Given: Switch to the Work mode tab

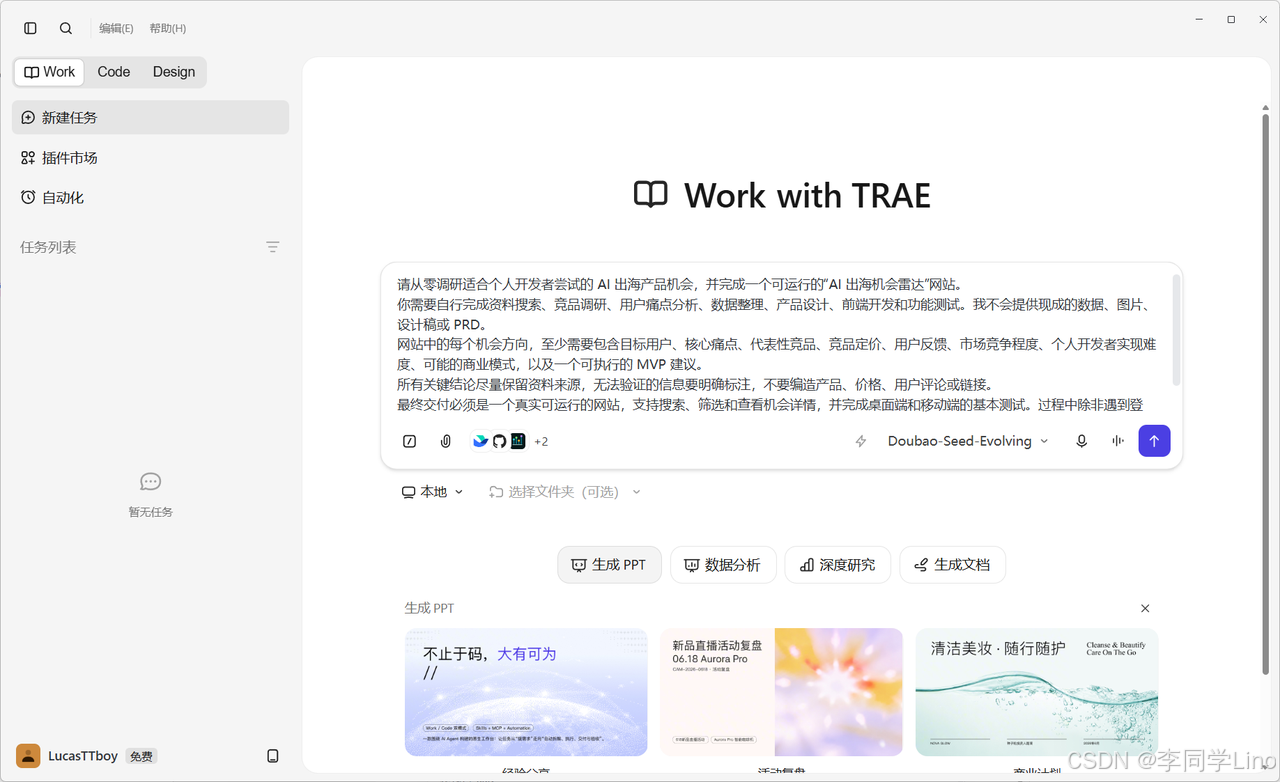Looking at the screenshot, I should 50,72.
